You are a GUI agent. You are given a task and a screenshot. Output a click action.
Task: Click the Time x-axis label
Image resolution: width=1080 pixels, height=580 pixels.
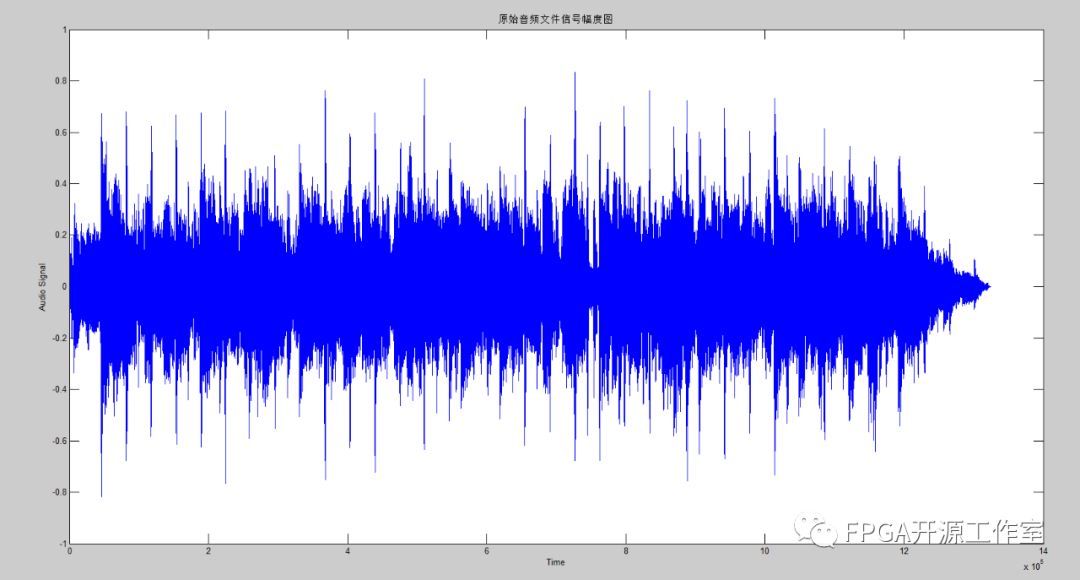(555, 562)
